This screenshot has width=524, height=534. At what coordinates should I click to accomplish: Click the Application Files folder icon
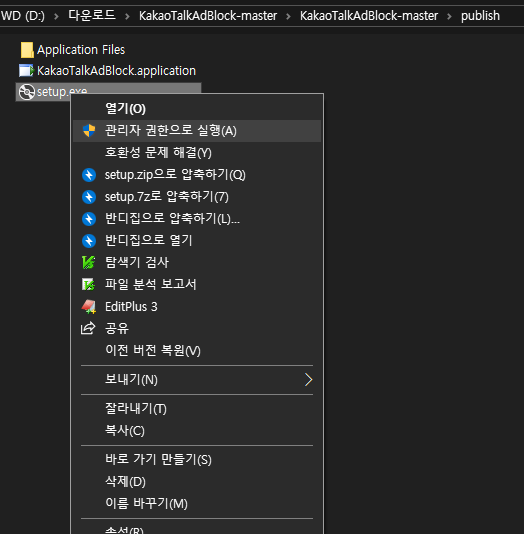[27, 50]
